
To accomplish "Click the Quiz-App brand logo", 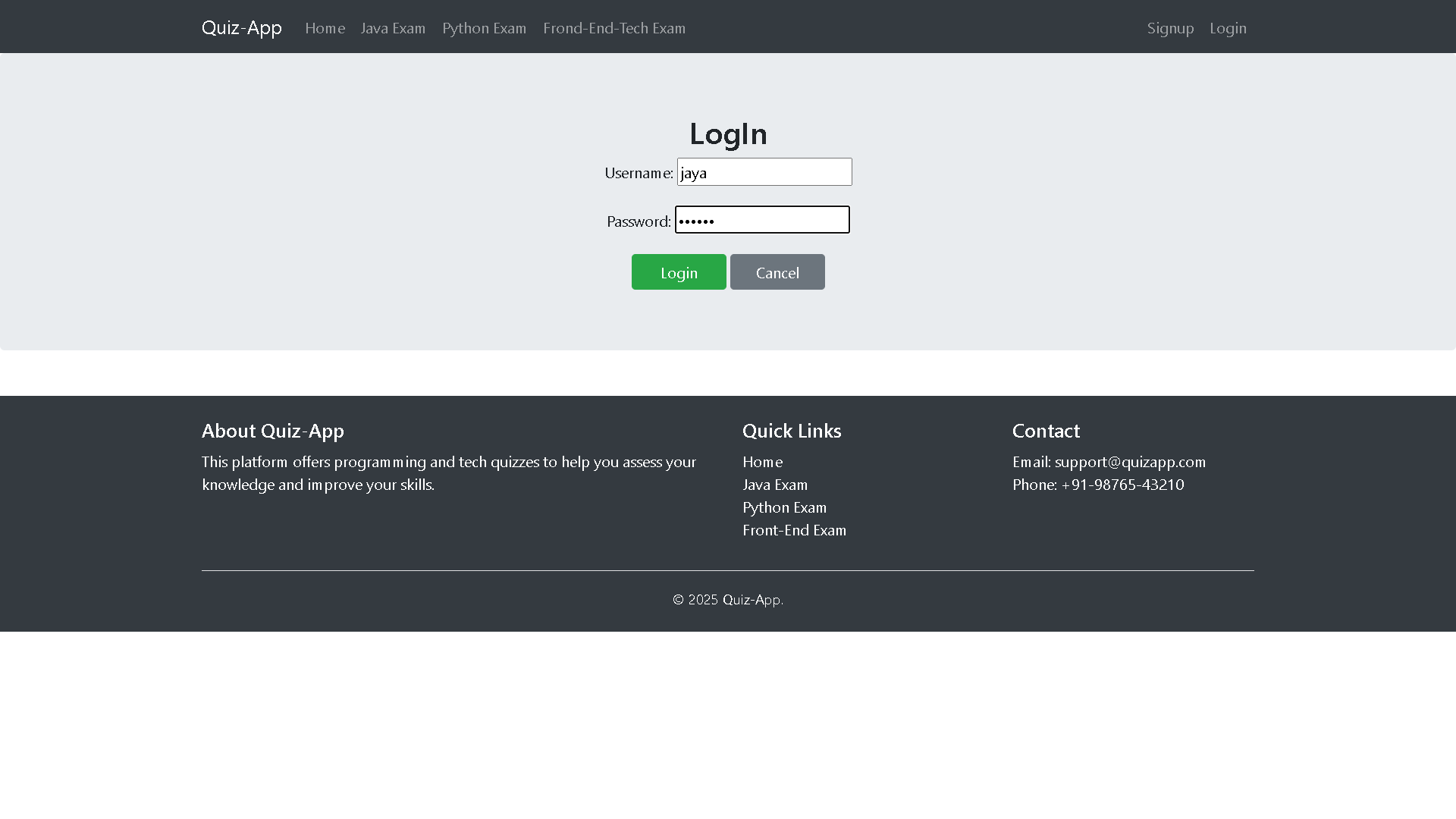I will [x=241, y=27].
